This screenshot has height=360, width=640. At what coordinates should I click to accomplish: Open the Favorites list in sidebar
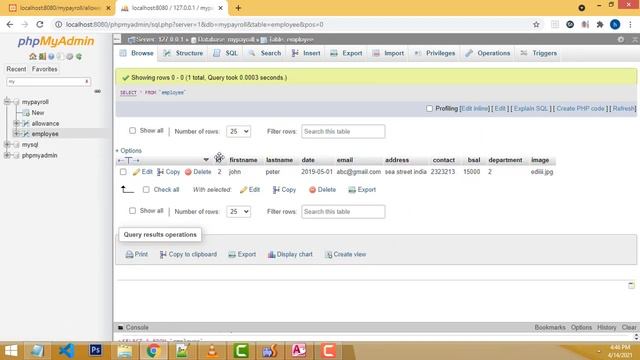tap(44, 69)
